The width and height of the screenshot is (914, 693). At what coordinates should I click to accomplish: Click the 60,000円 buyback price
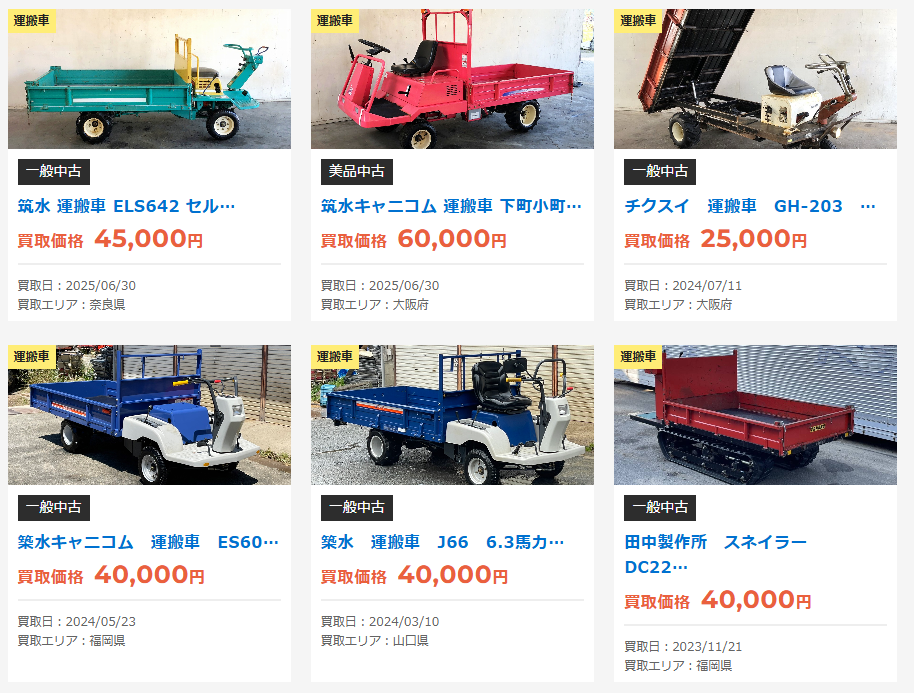pyautogui.click(x=452, y=239)
